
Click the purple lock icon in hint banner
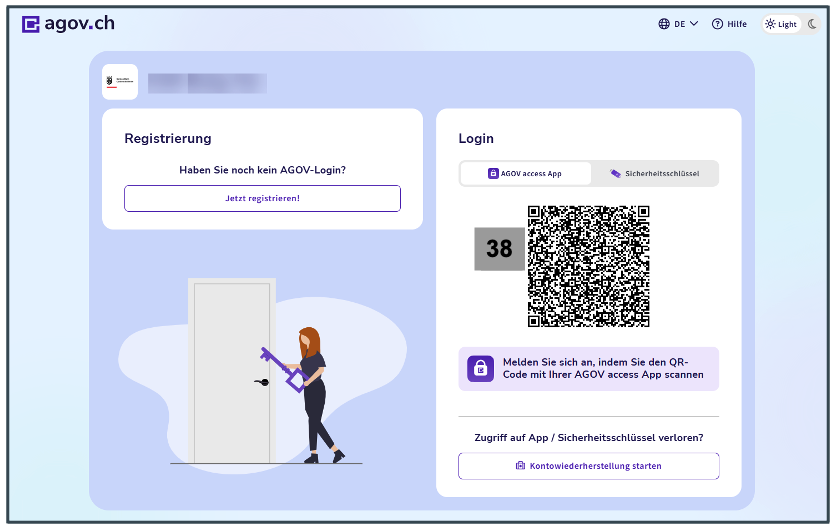[480, 369]
